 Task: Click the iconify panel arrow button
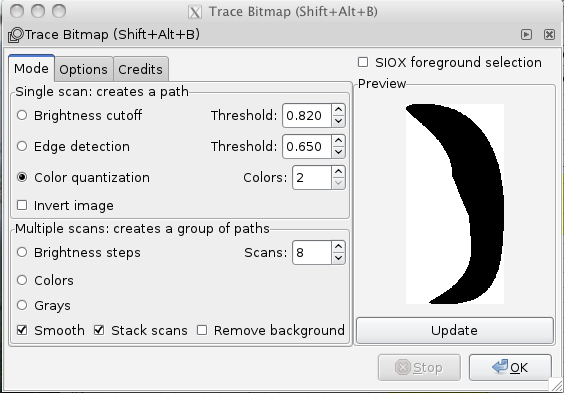point(526,35)
